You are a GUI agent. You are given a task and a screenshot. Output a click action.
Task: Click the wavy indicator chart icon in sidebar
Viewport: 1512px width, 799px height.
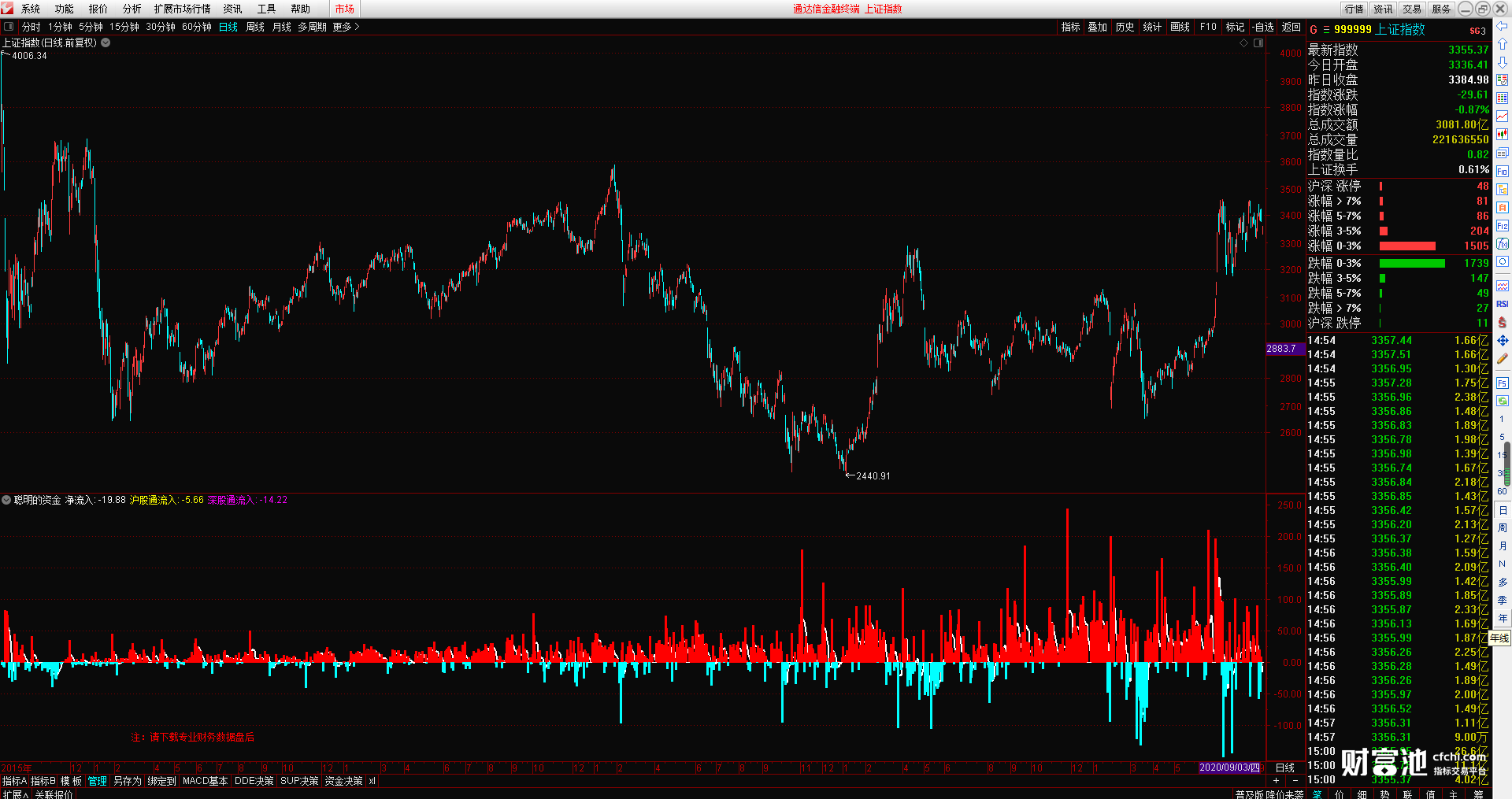[1503, 286]
